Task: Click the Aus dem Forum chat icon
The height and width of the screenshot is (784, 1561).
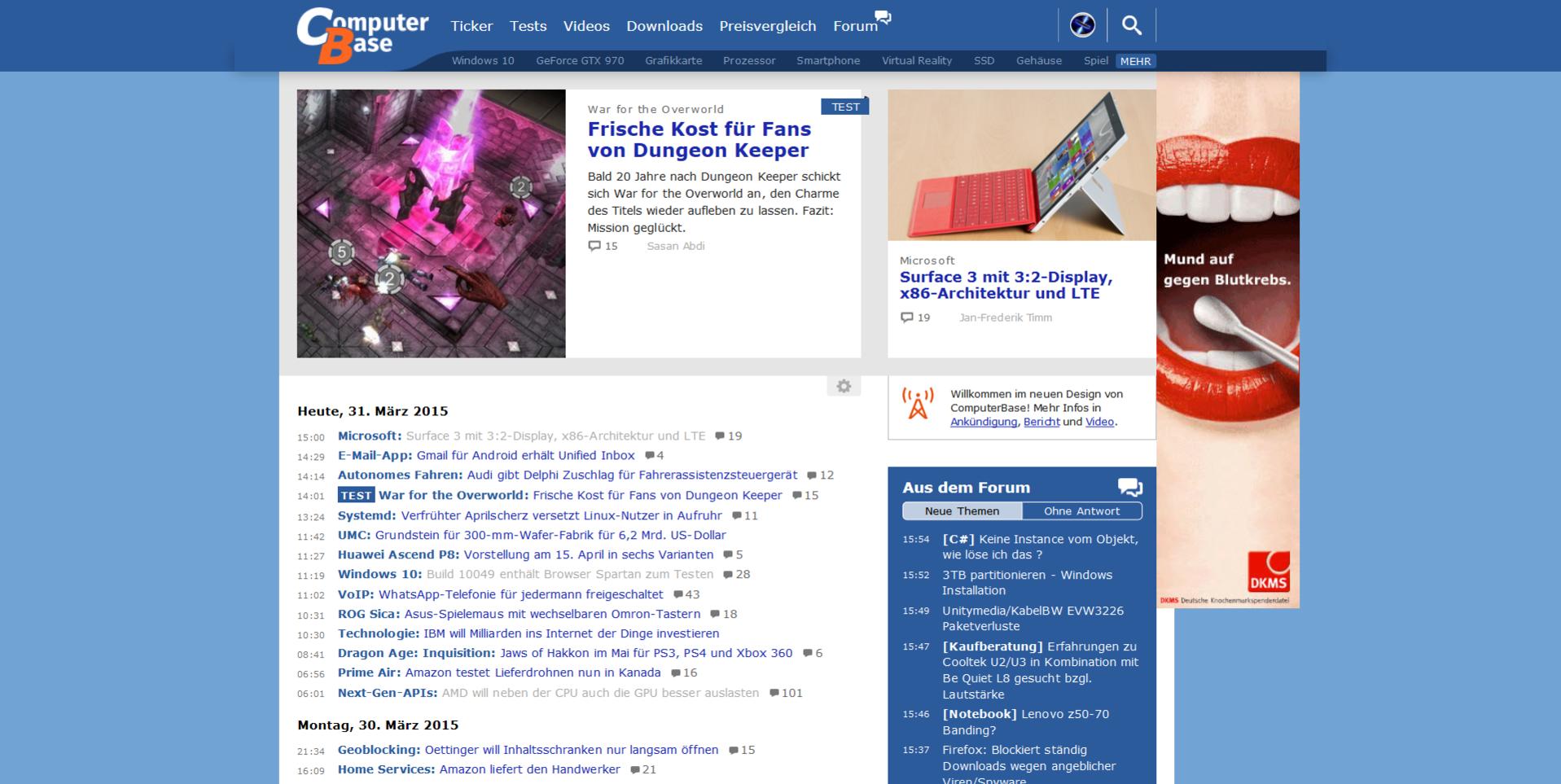Action: [x=1130, y=487]
